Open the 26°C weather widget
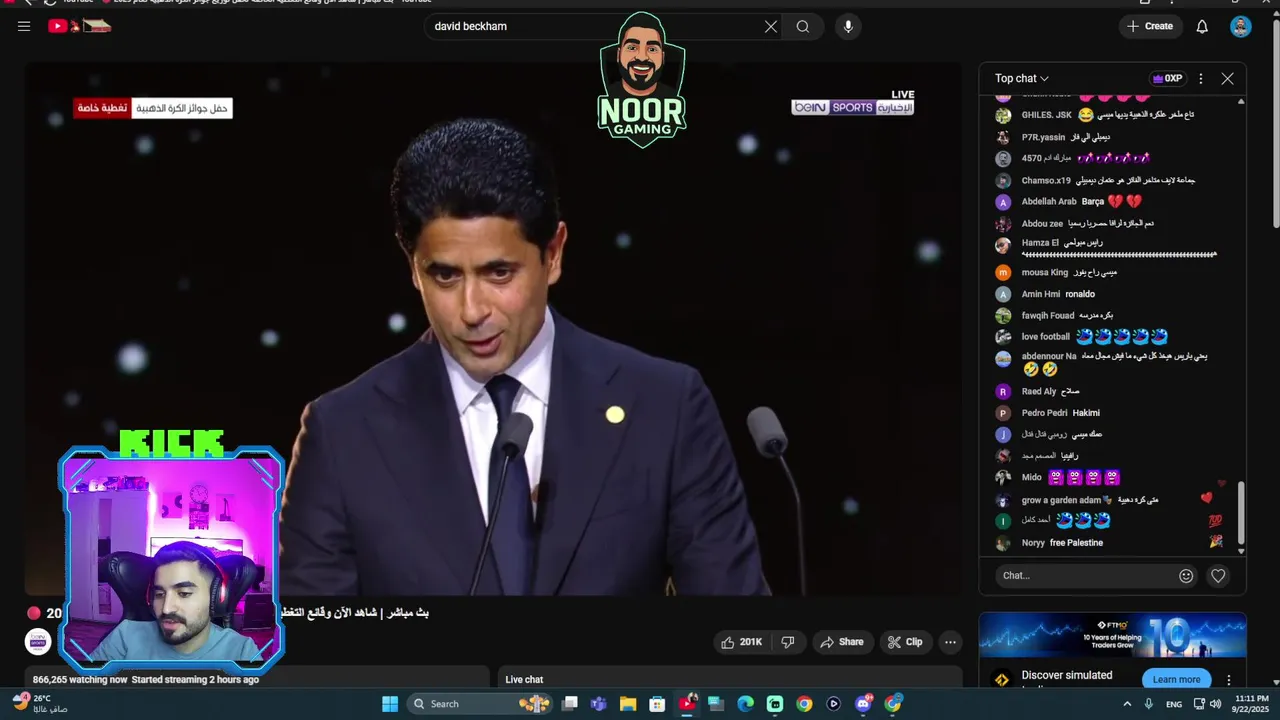 click(42, 704)
